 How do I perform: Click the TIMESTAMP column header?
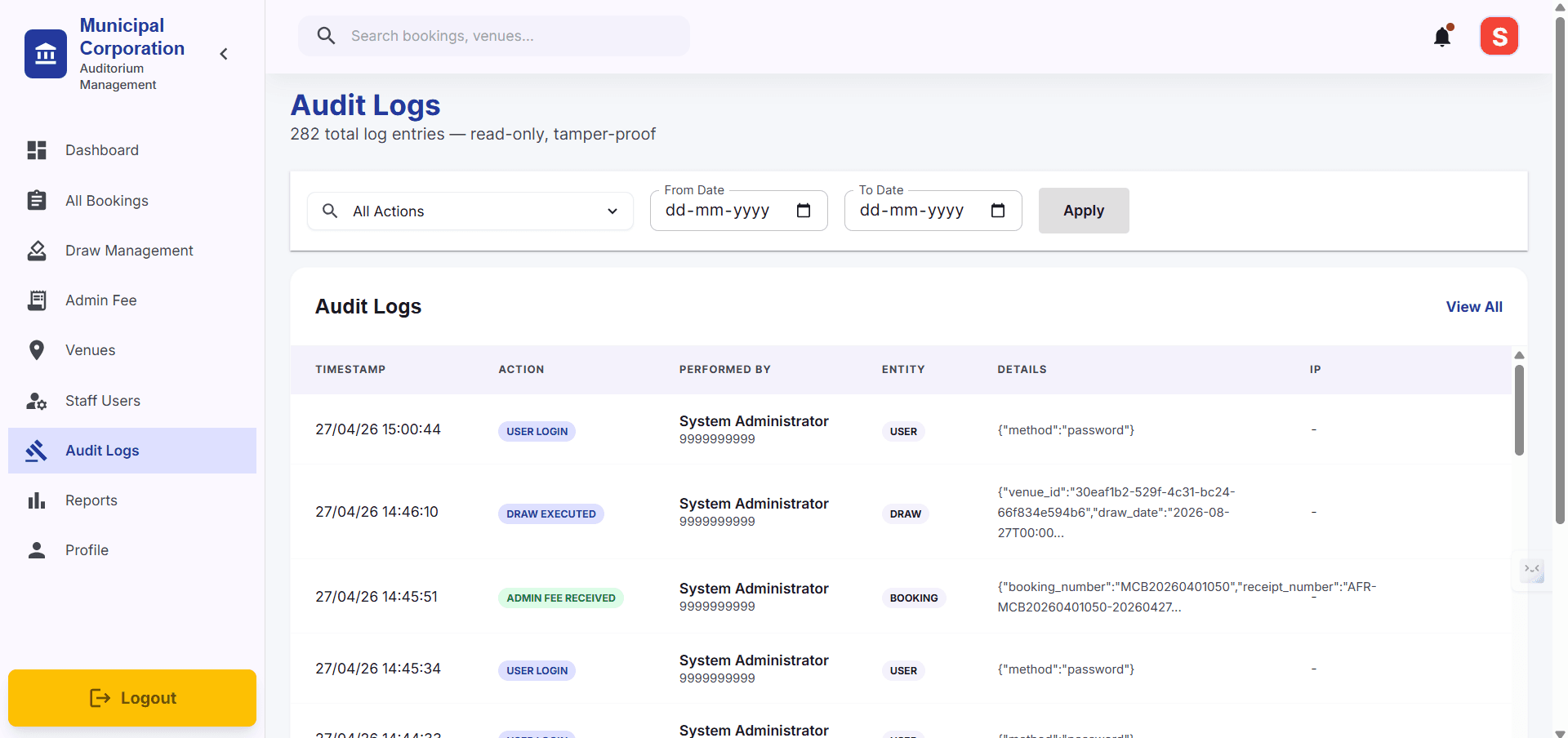(350, 370)
